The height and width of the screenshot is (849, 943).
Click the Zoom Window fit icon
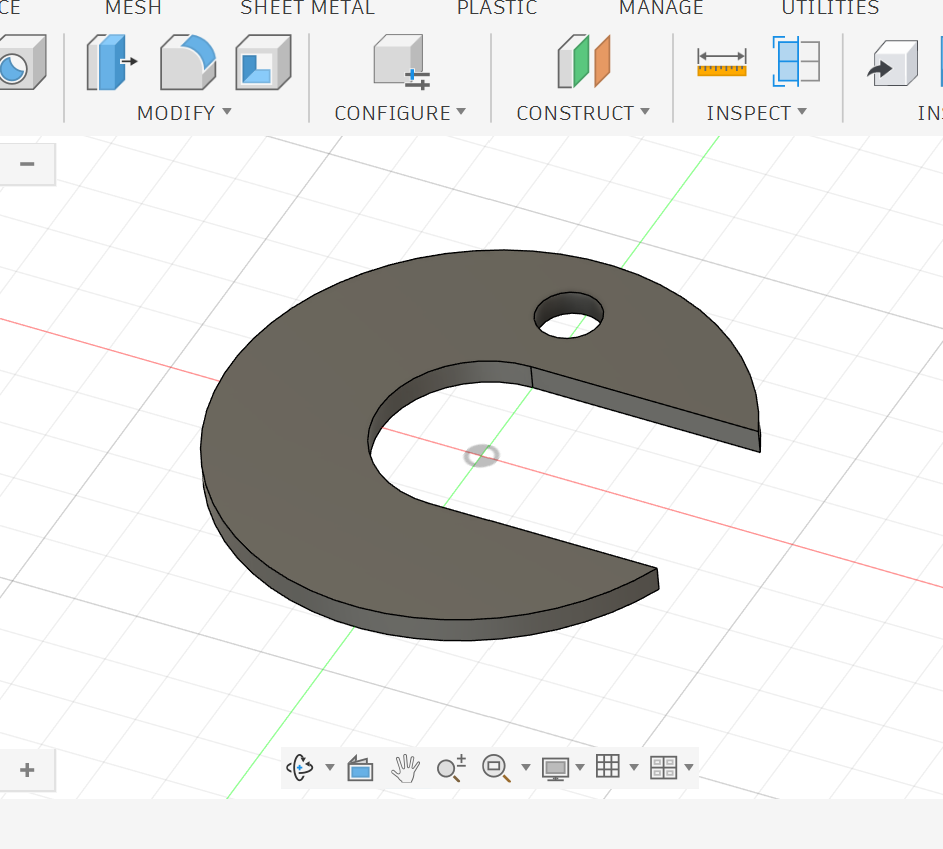[496, 768]
